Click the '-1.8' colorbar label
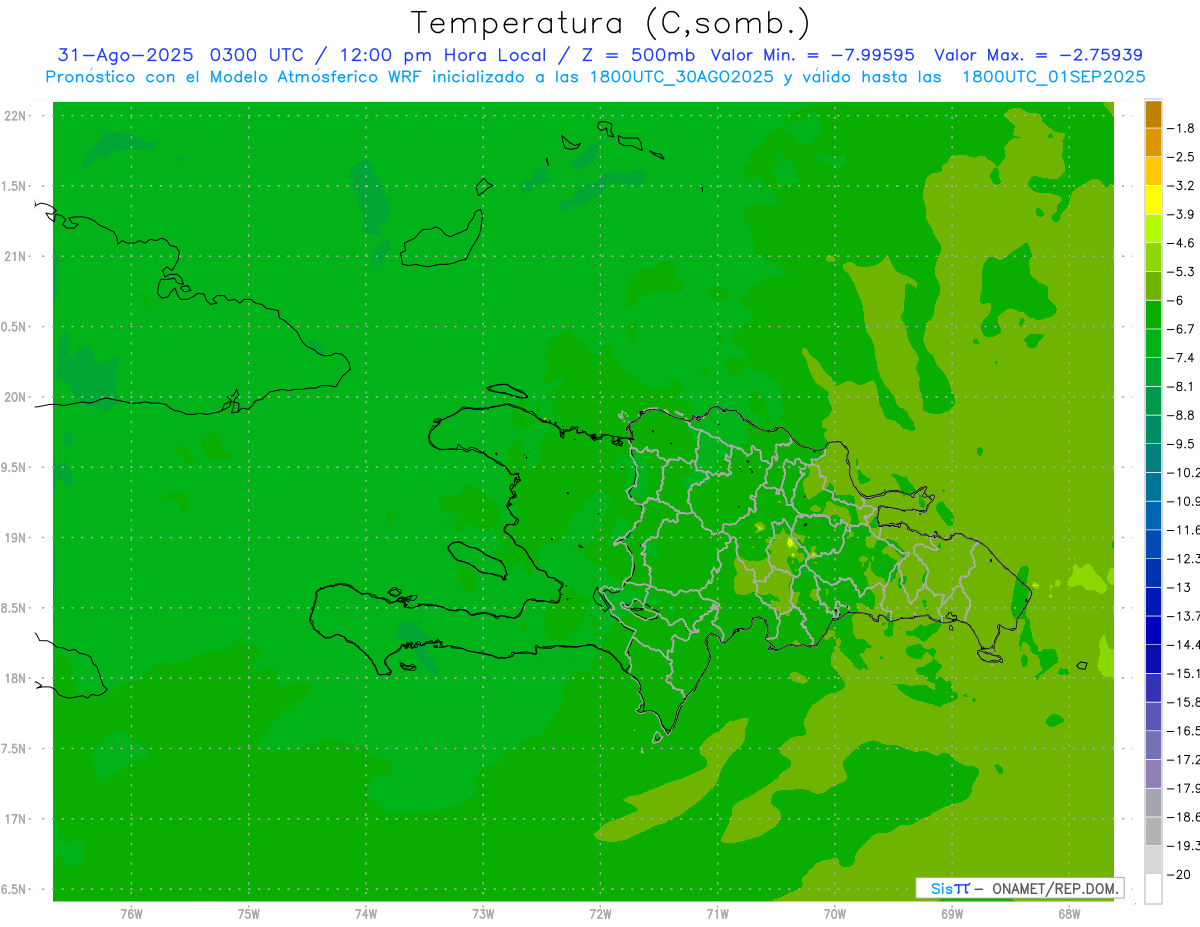The width and height of the screenshot is (1200, 927). 1181,128
